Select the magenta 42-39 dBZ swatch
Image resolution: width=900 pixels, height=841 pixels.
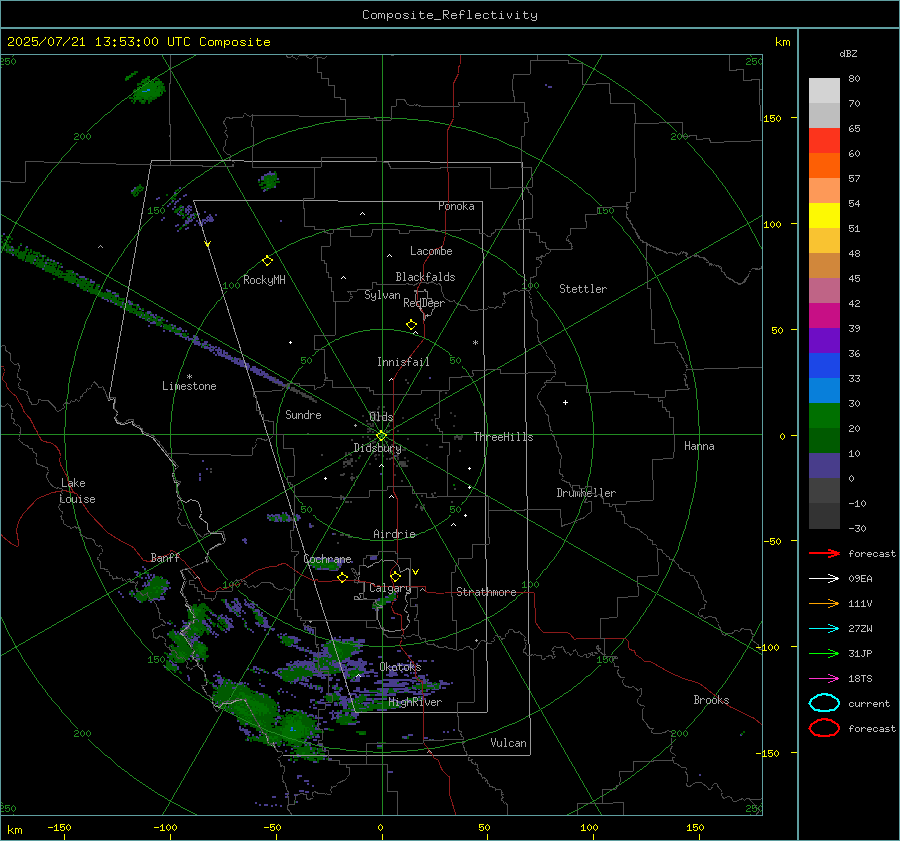[824, 315]
